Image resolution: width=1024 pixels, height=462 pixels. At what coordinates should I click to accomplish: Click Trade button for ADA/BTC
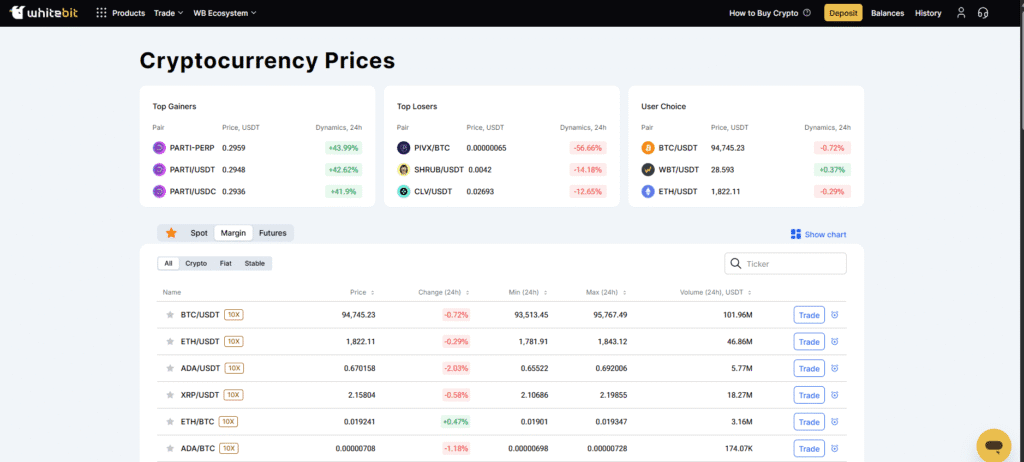pos(809,448)
